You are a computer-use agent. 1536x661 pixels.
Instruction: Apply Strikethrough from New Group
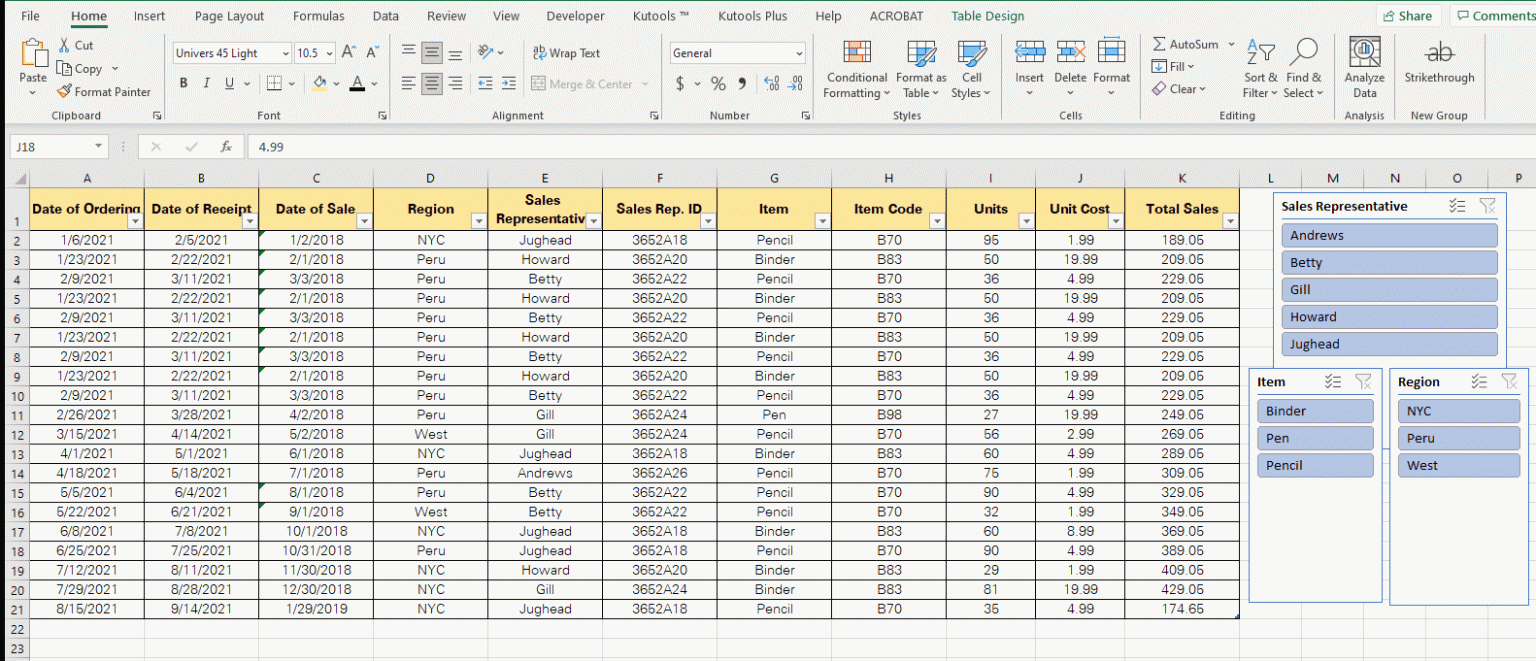1439,68
